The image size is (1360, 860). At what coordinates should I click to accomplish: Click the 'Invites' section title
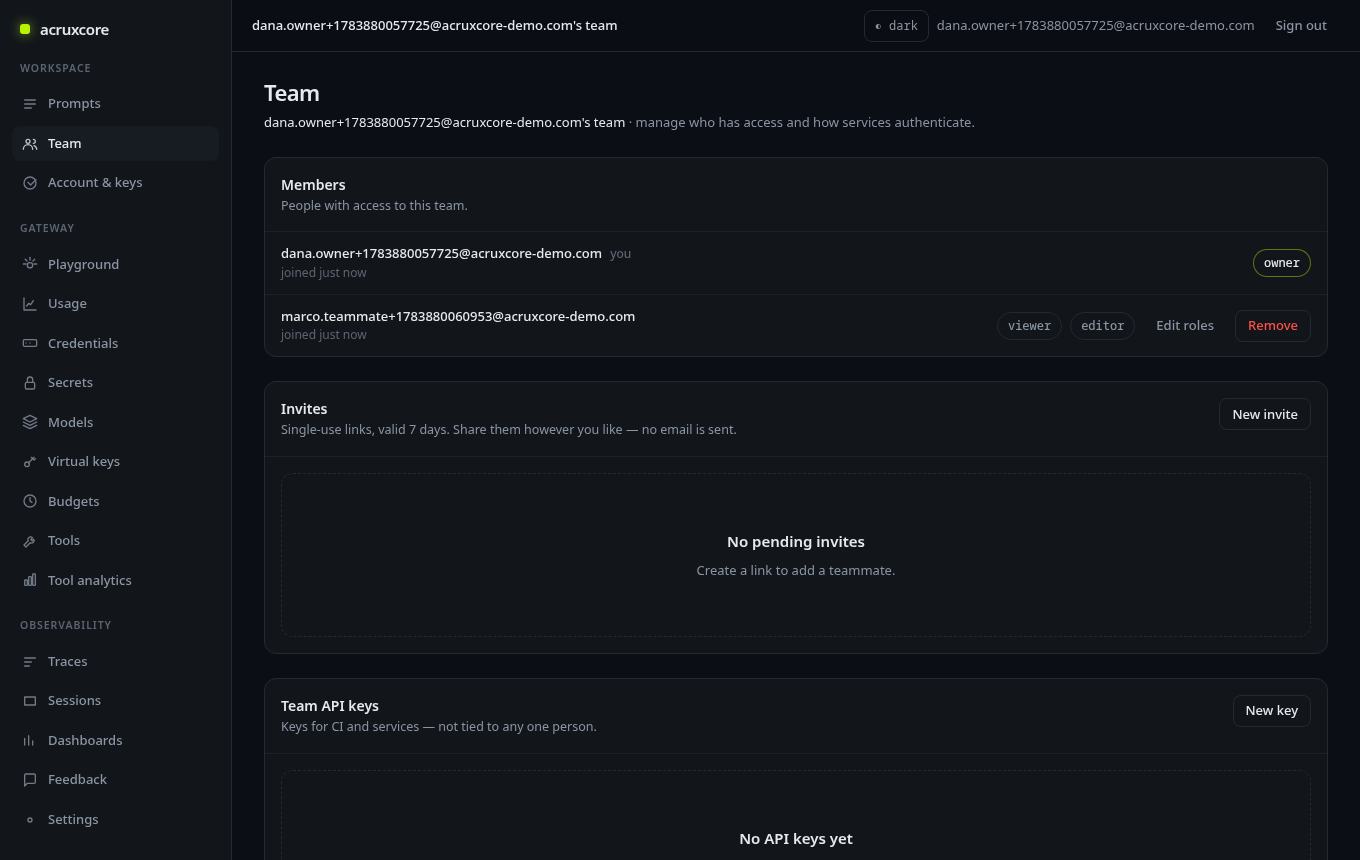point(304,409)
